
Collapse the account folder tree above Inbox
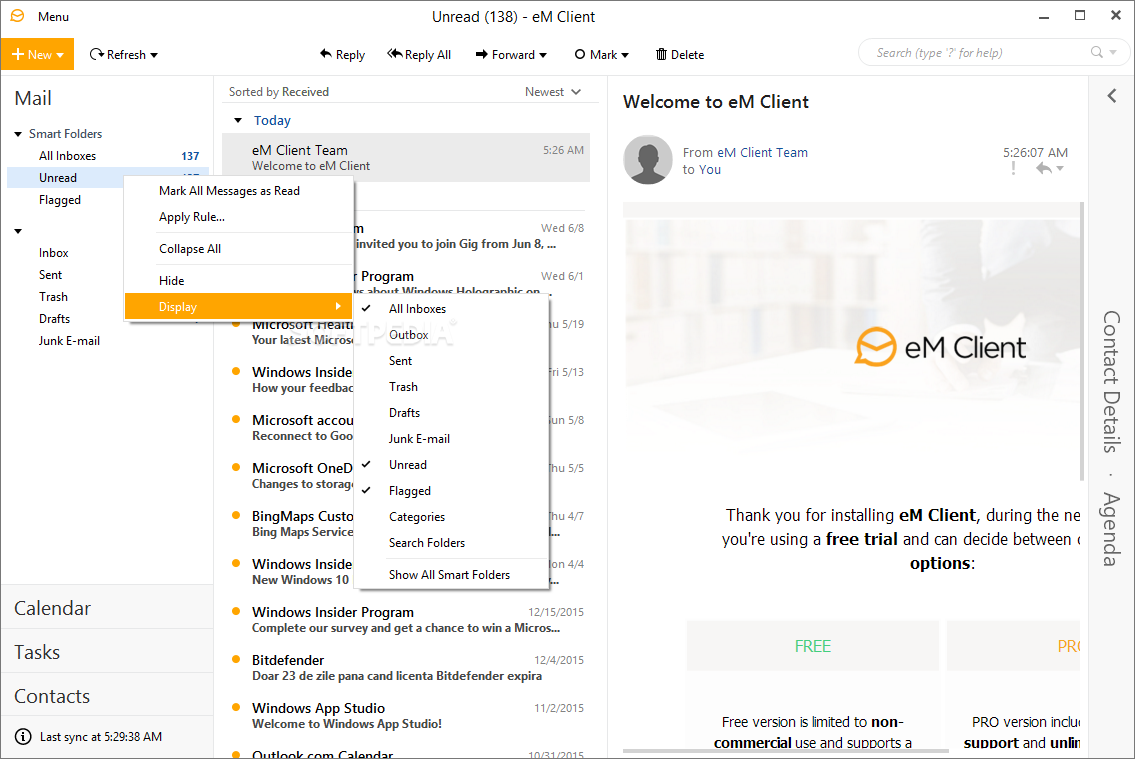(18, 231)
